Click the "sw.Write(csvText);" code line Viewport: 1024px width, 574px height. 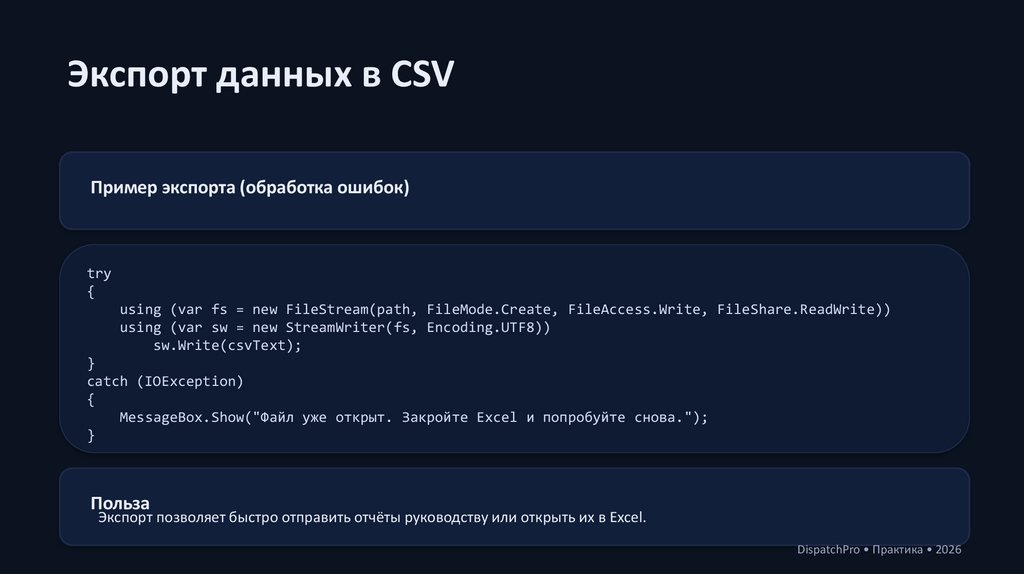click(226, 345)
